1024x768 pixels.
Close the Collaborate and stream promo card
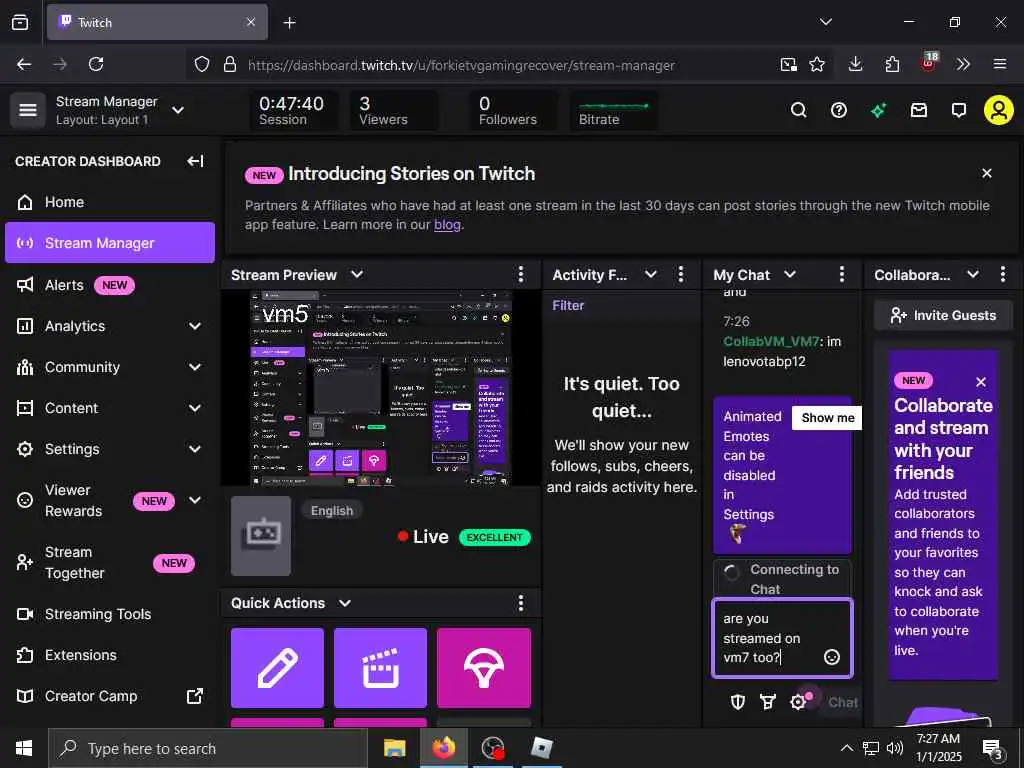tap(980, 381)
